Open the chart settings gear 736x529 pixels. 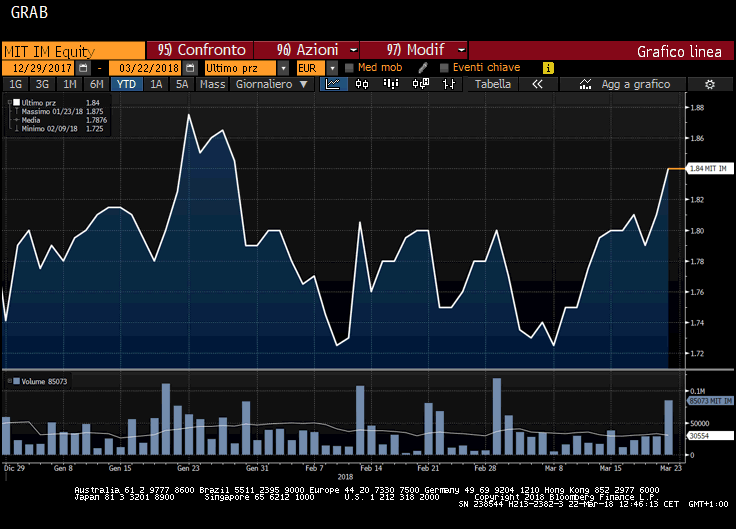pos(710,85)
